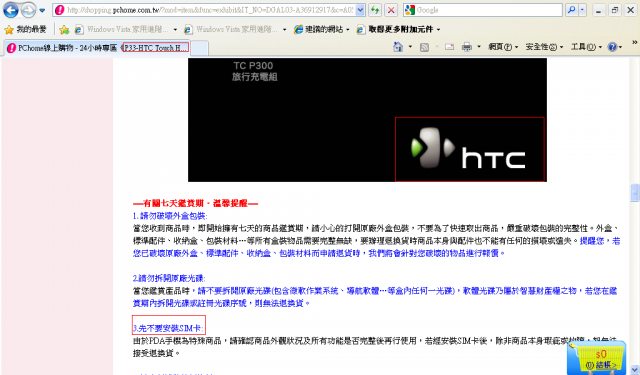The width and height of the screenshot is (640, 375).
Task: Click the blue Help question mark icon
Action: [612, 47]
